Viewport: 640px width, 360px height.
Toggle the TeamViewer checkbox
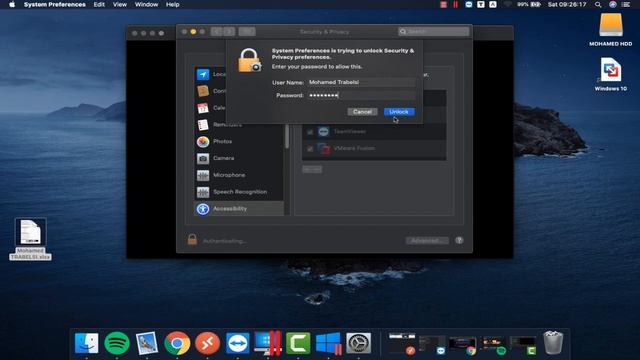(x=310, y=132)
